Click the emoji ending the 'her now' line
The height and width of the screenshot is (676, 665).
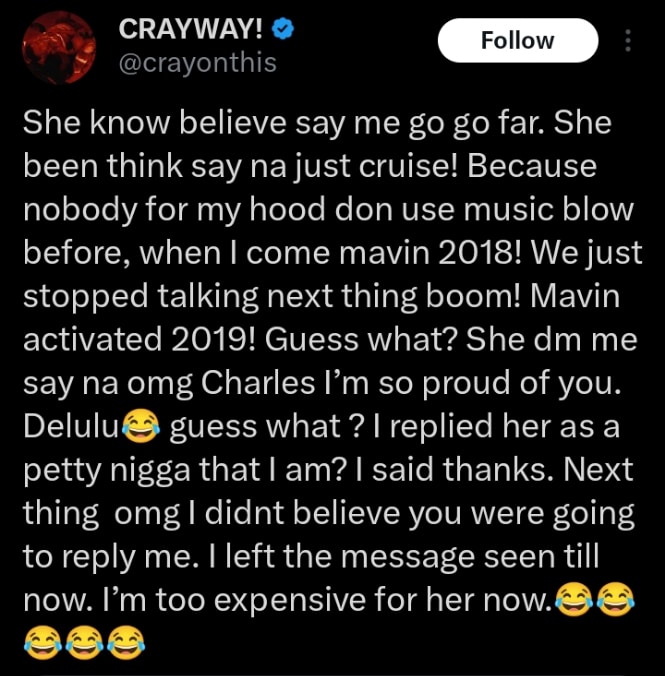[x=615, y=599]
